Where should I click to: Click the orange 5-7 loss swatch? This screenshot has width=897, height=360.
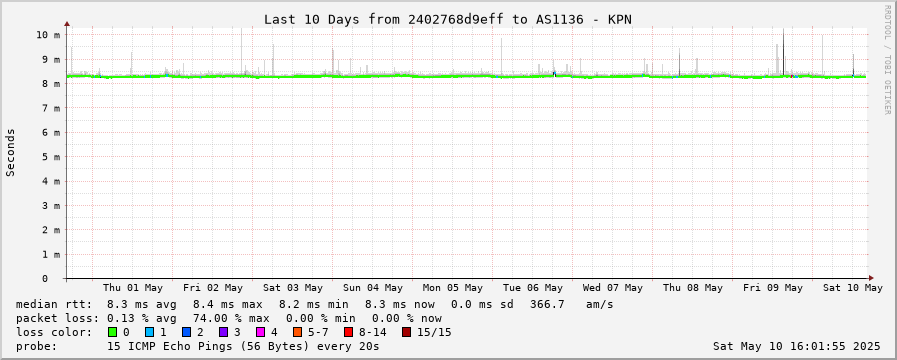[x=297, y=332]
